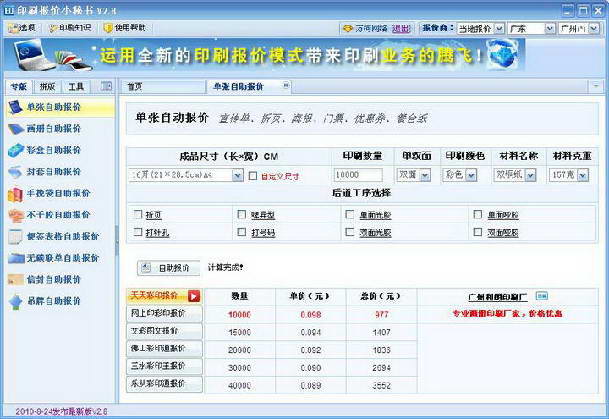The width and height of the screenshot is (609, 419).
Task: Select the 天天彩印报价 vendor button
Action: click(x=164, y=296)
